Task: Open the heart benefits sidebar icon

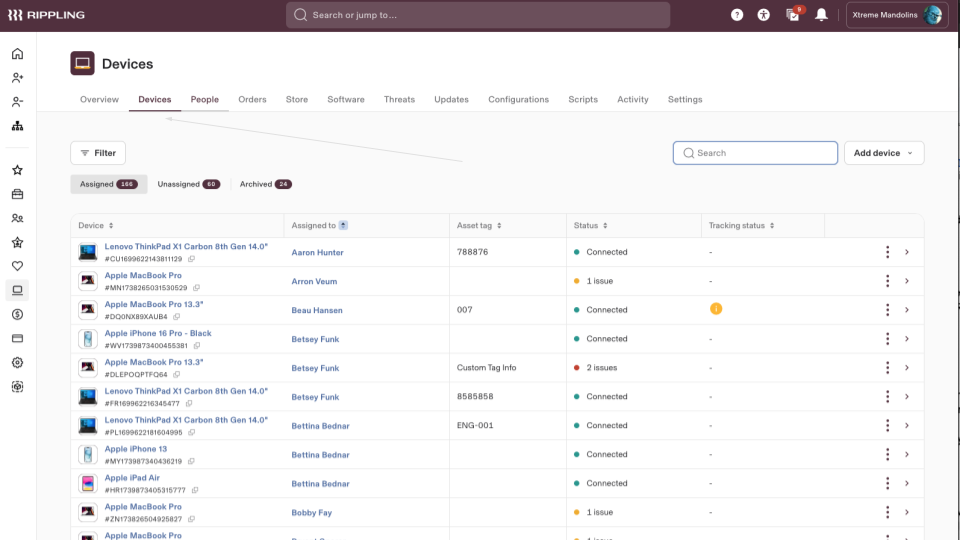Action: pyautogui.click(x=17, y=266)
